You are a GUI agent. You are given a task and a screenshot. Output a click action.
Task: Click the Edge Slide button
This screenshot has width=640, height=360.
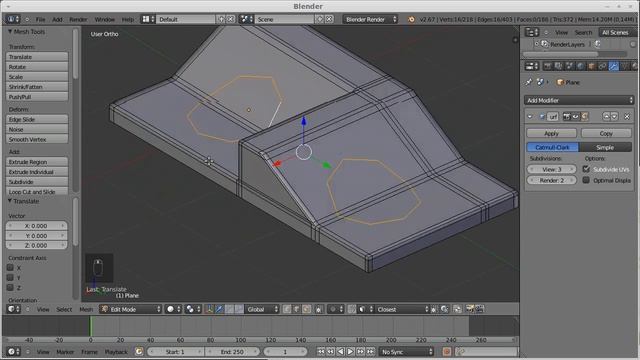coord(37,120)
